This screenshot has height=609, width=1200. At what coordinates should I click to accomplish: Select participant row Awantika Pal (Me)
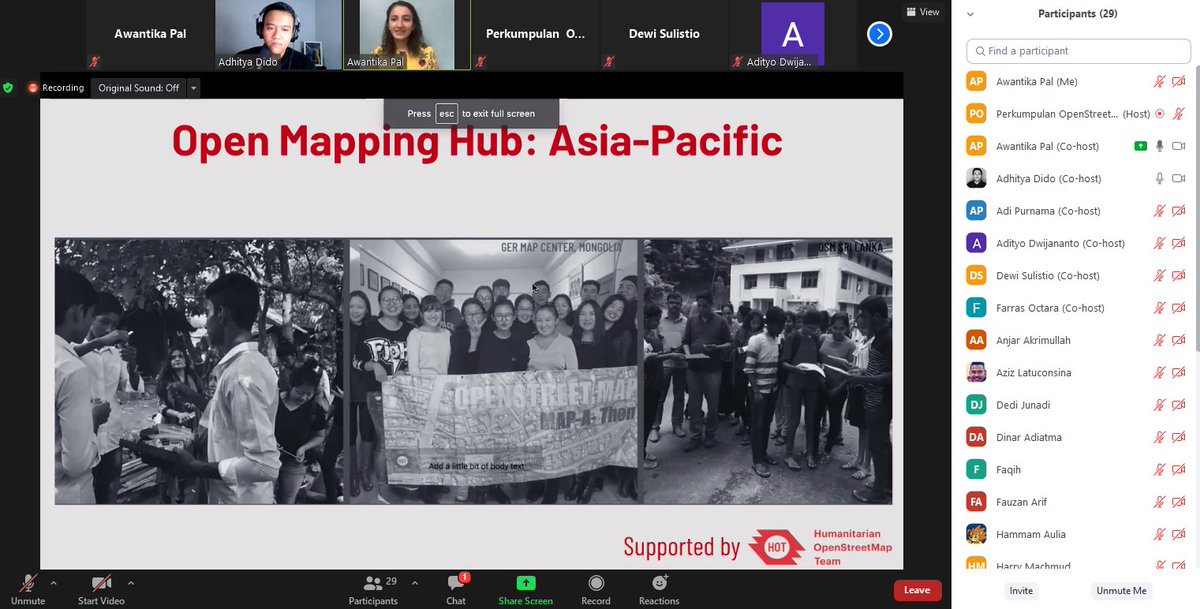1076,82
